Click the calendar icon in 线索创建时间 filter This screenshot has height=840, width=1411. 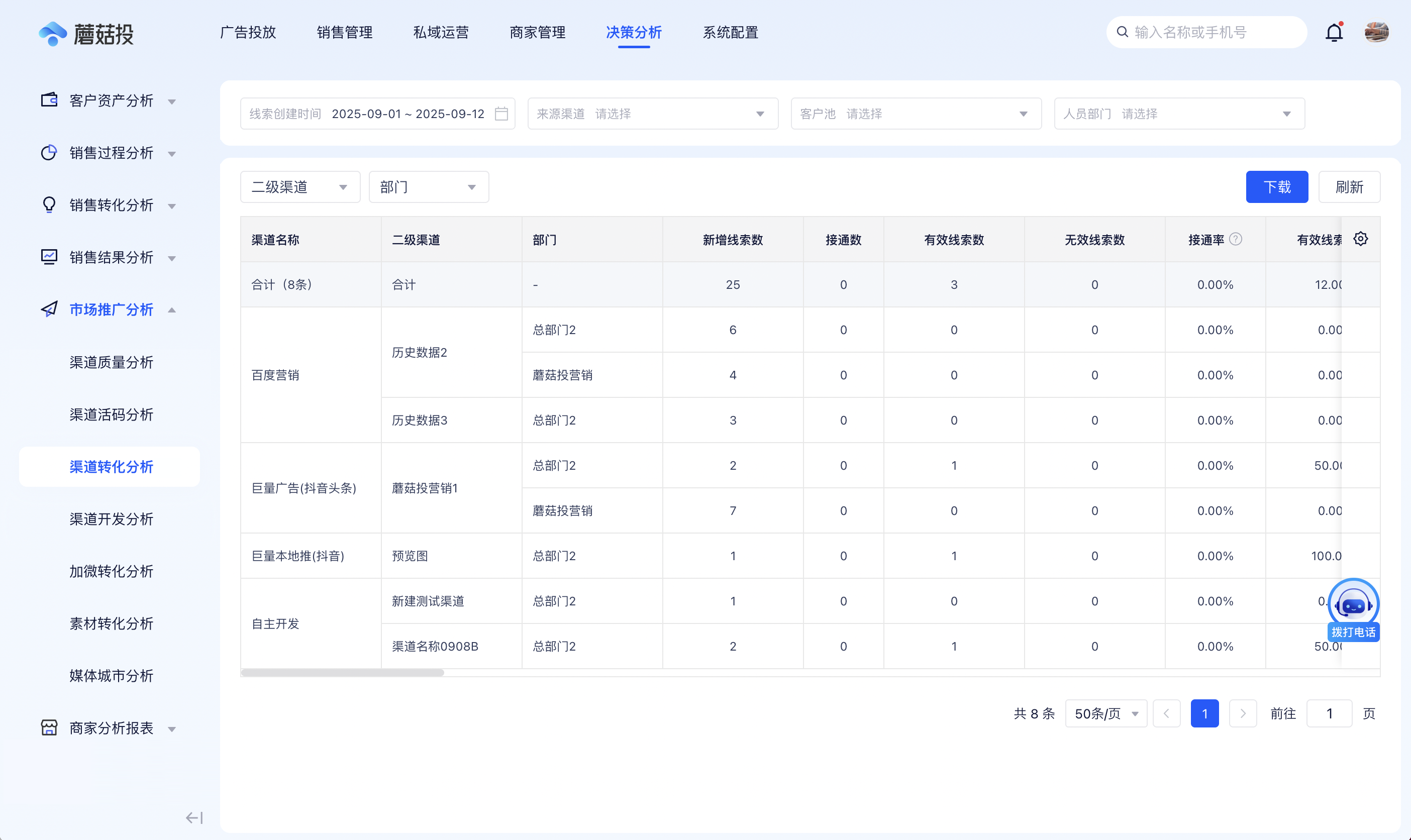click(500, 113)
